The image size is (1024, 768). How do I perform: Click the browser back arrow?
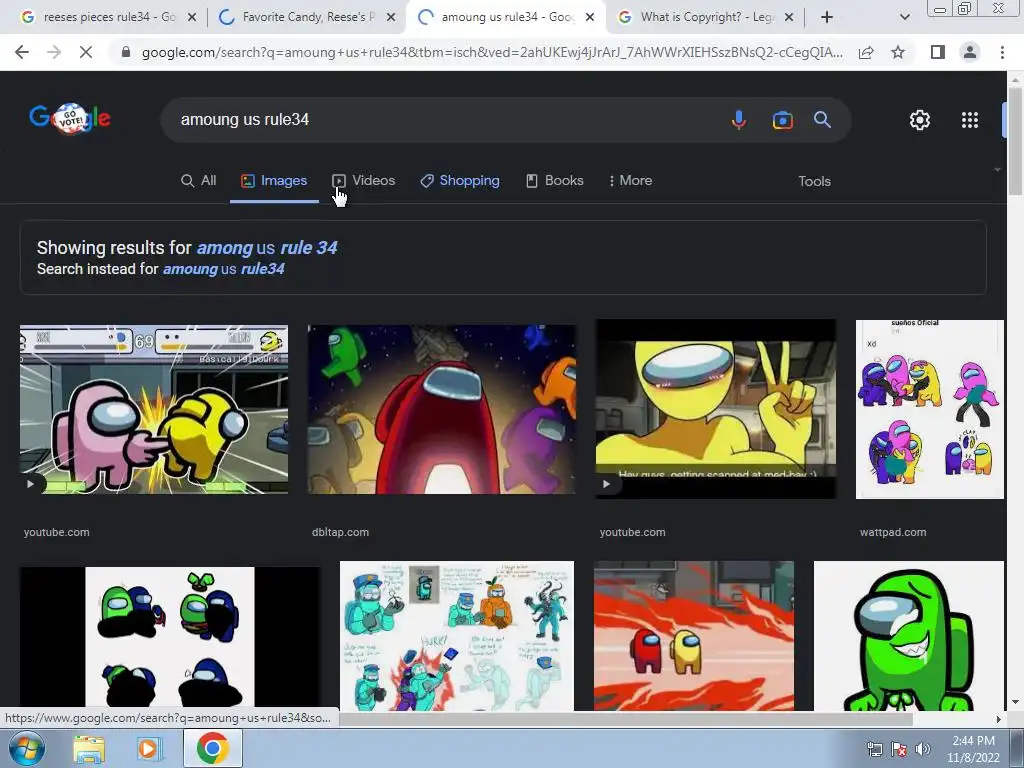(x=22, y=52)
